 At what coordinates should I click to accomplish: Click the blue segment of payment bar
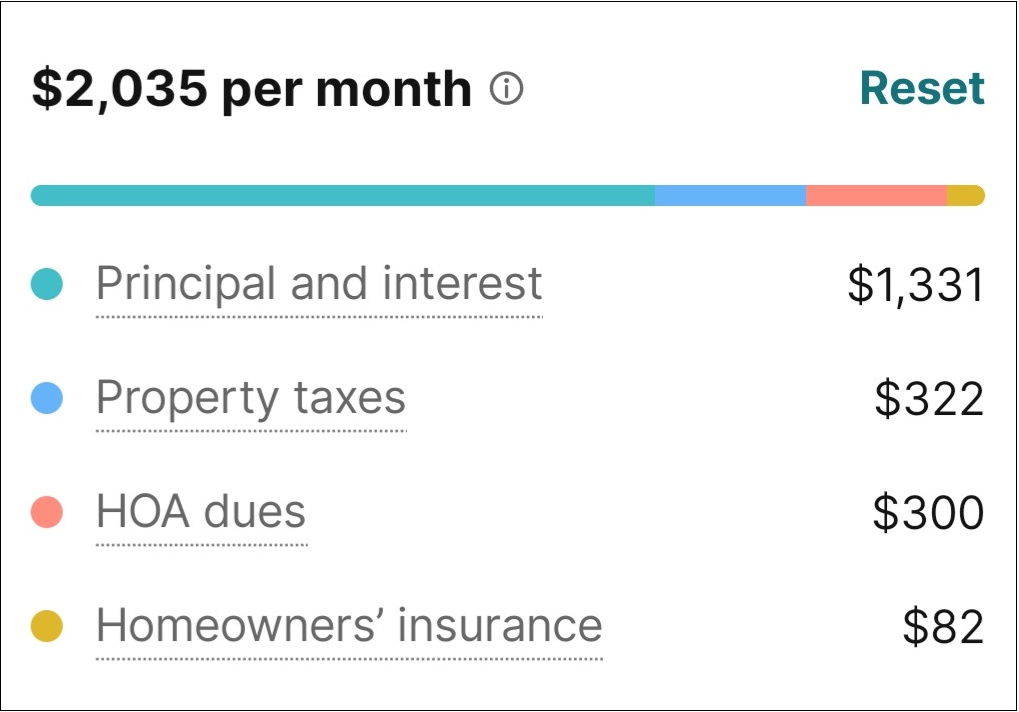pos(730,195)
